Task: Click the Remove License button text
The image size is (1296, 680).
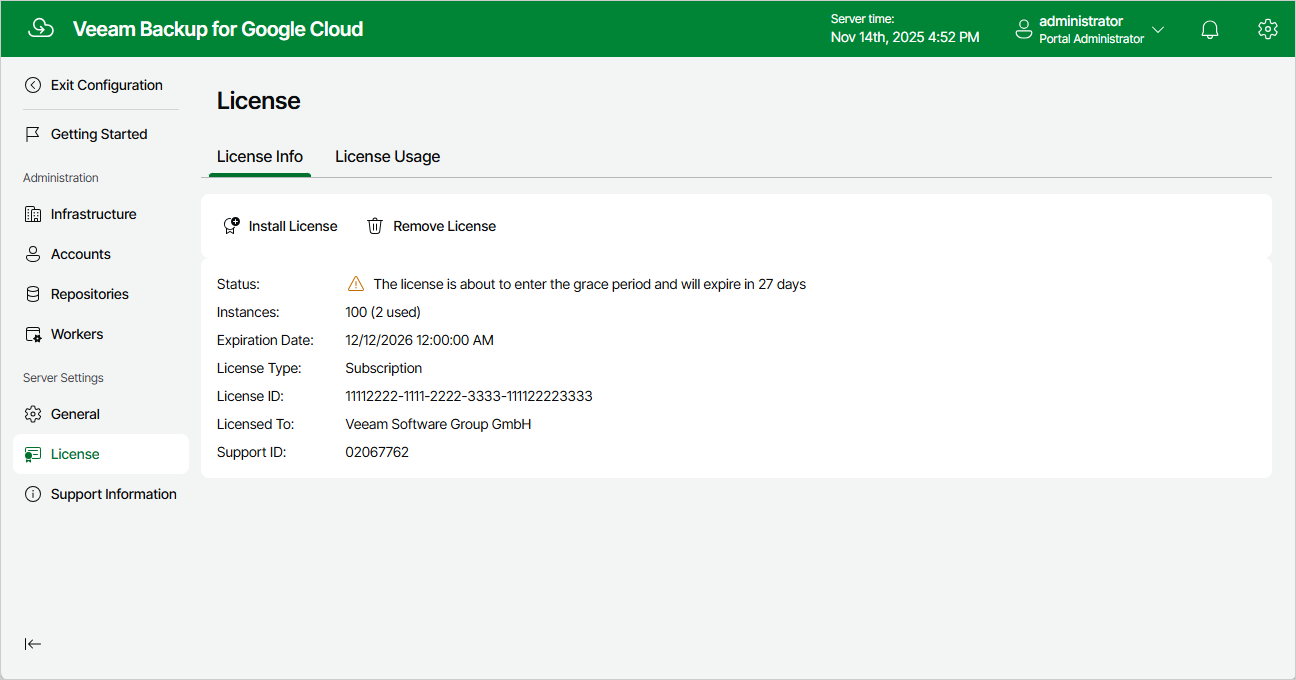Action: click(445, 226)
